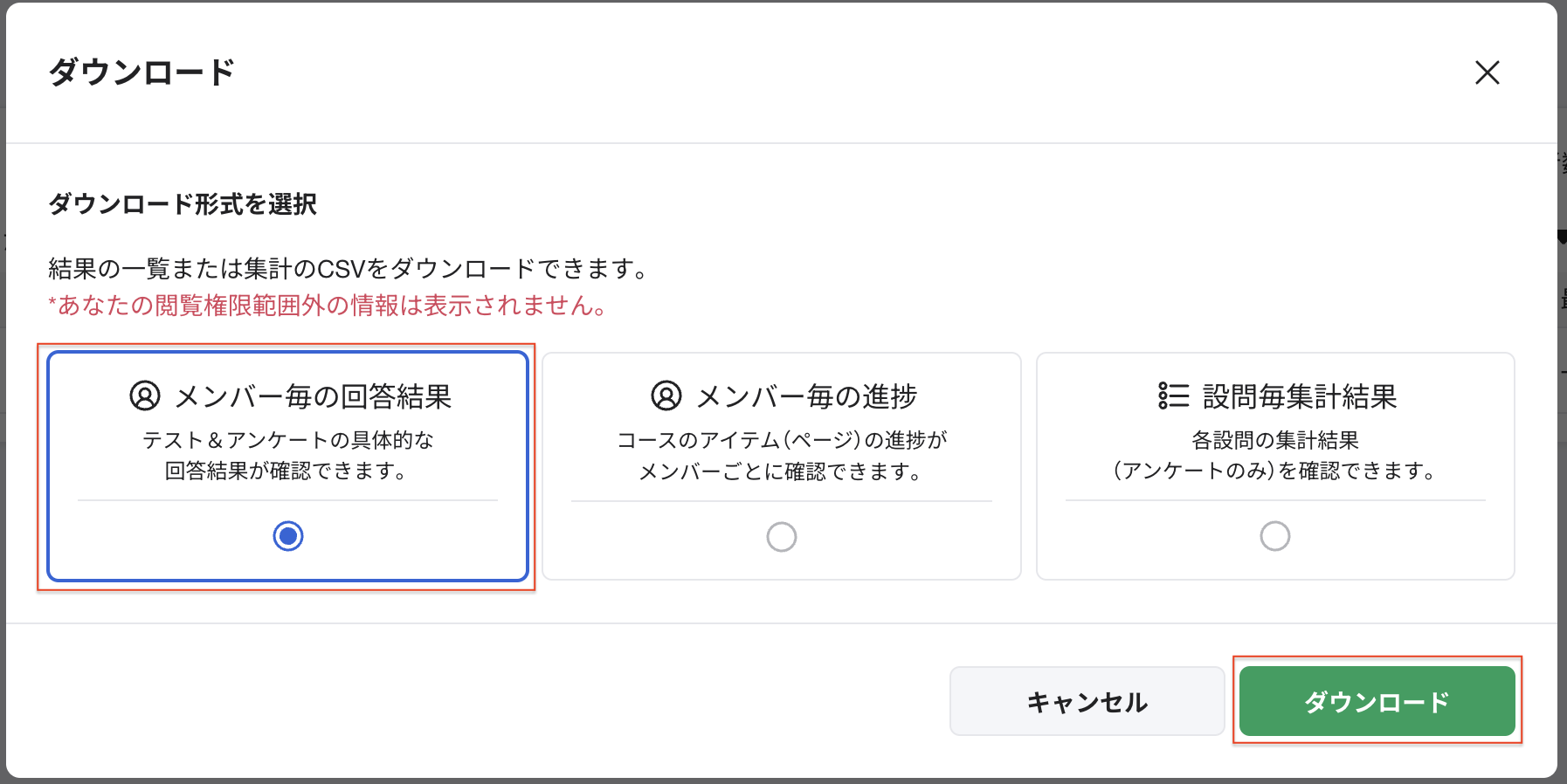Click the (アンケートのみ)を確認できます text line

pyautogui.click(x=1274, y=471)
